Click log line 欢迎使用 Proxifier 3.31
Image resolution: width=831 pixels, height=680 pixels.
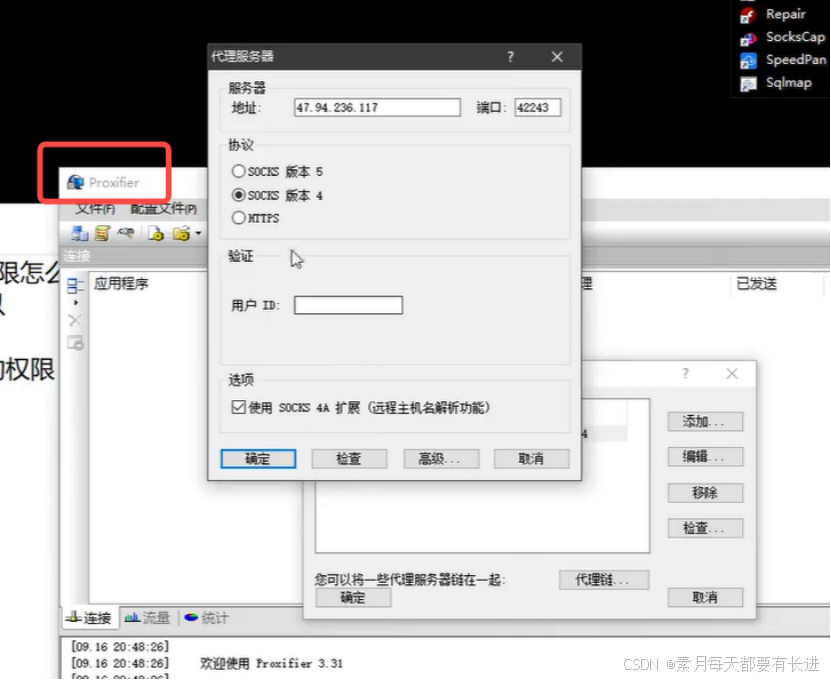pos(271,663)
